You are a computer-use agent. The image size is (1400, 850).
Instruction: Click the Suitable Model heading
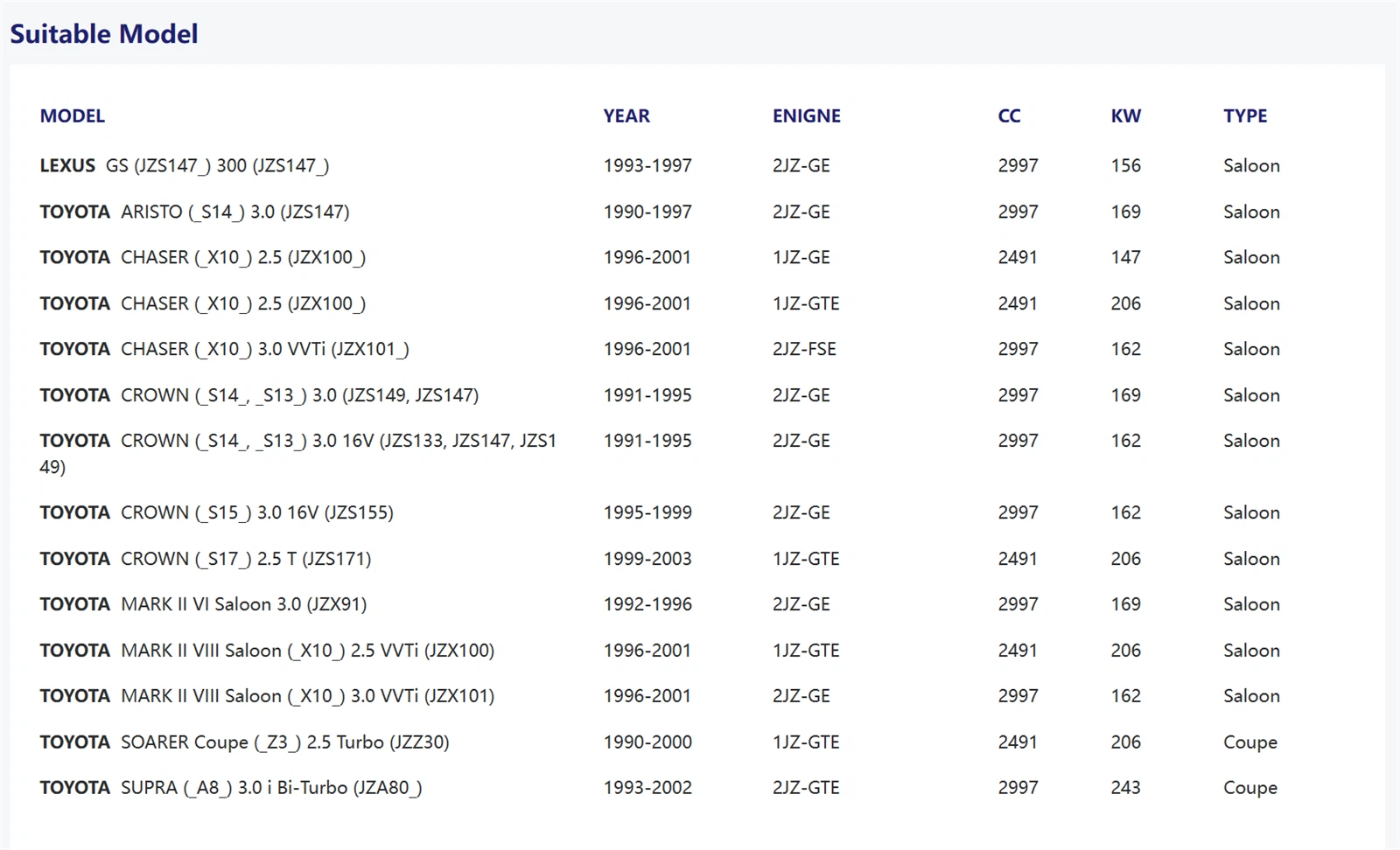point(103,34)
